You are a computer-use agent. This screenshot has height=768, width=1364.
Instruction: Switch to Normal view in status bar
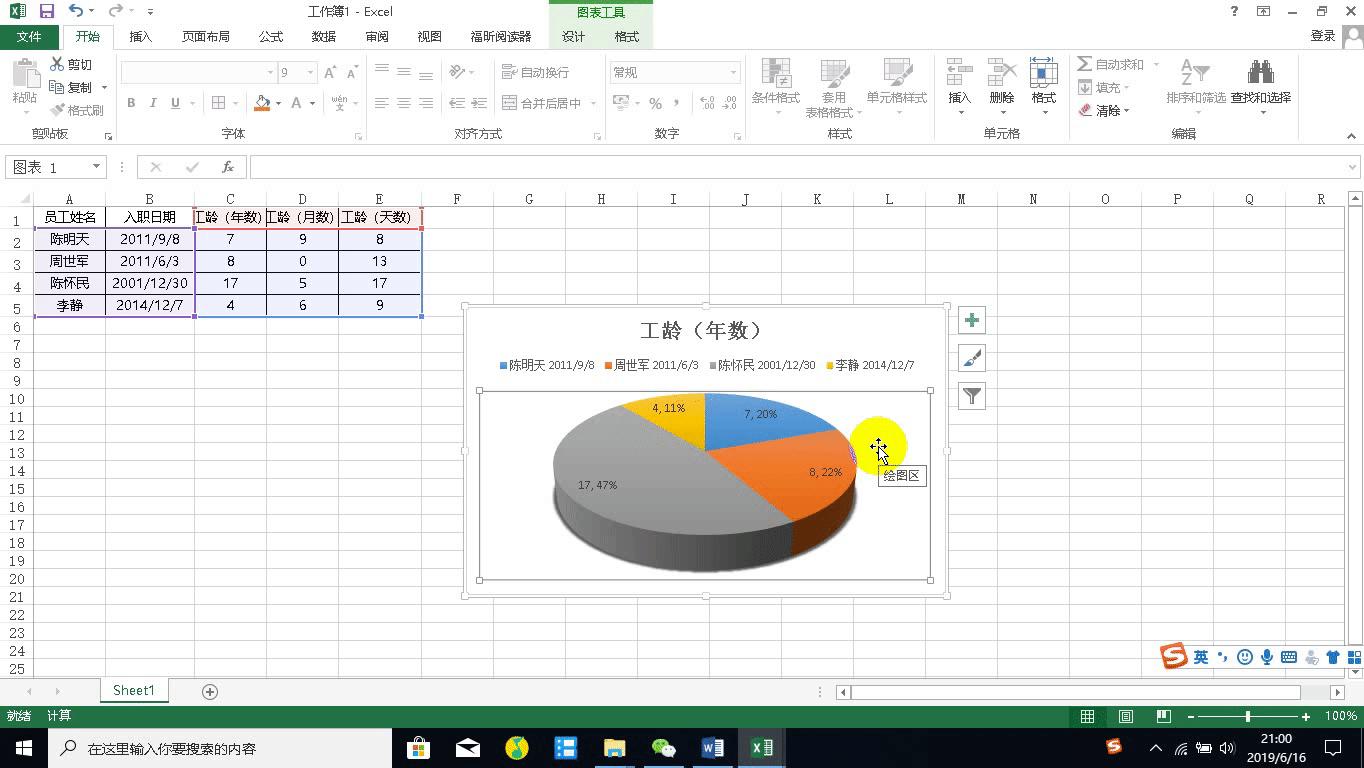click(x=1087, y=716)
